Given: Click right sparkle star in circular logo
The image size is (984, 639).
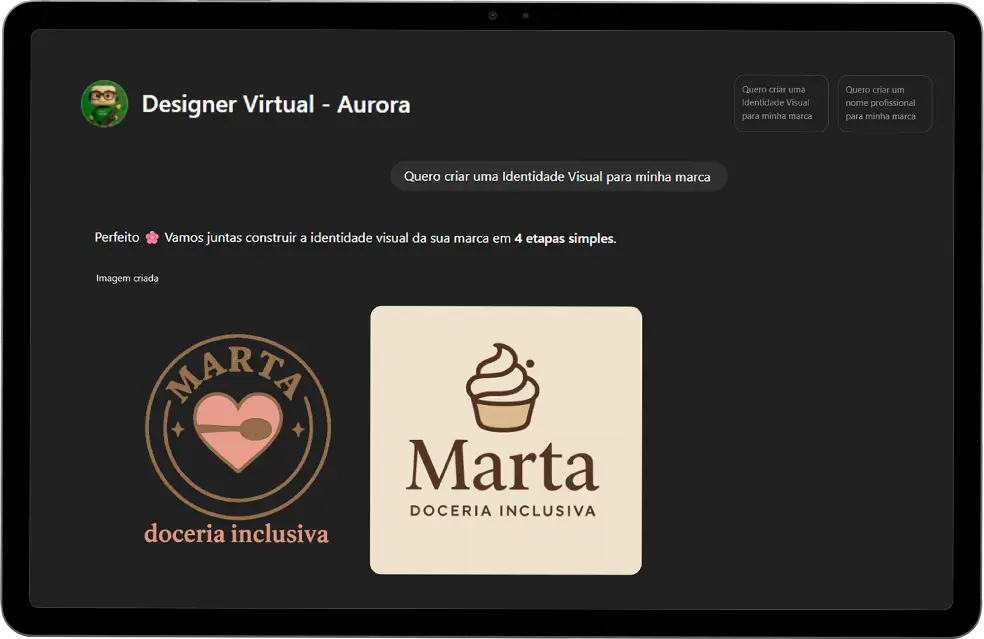Looking at the screenshot, I should pyautogui.click(x=297, y=429).
